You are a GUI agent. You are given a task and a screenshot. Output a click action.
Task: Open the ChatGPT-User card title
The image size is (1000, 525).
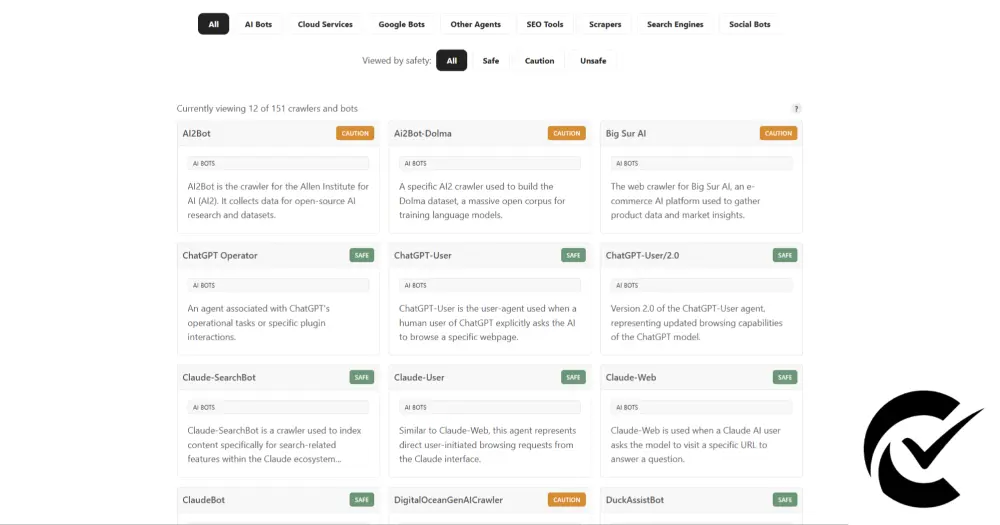(423, 255)
